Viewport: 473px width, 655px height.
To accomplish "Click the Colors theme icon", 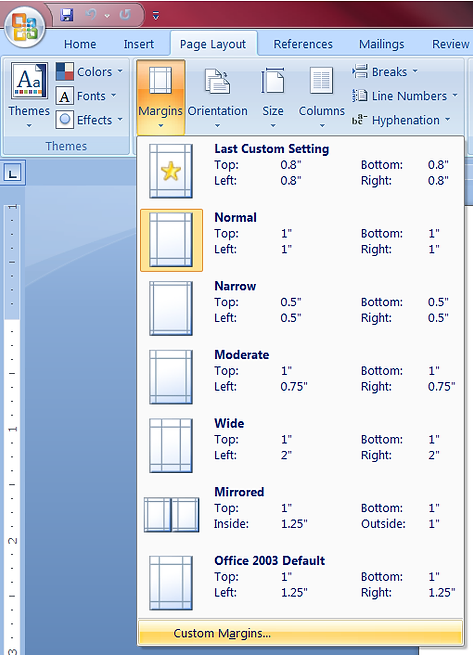I will (x=65, y=71).
